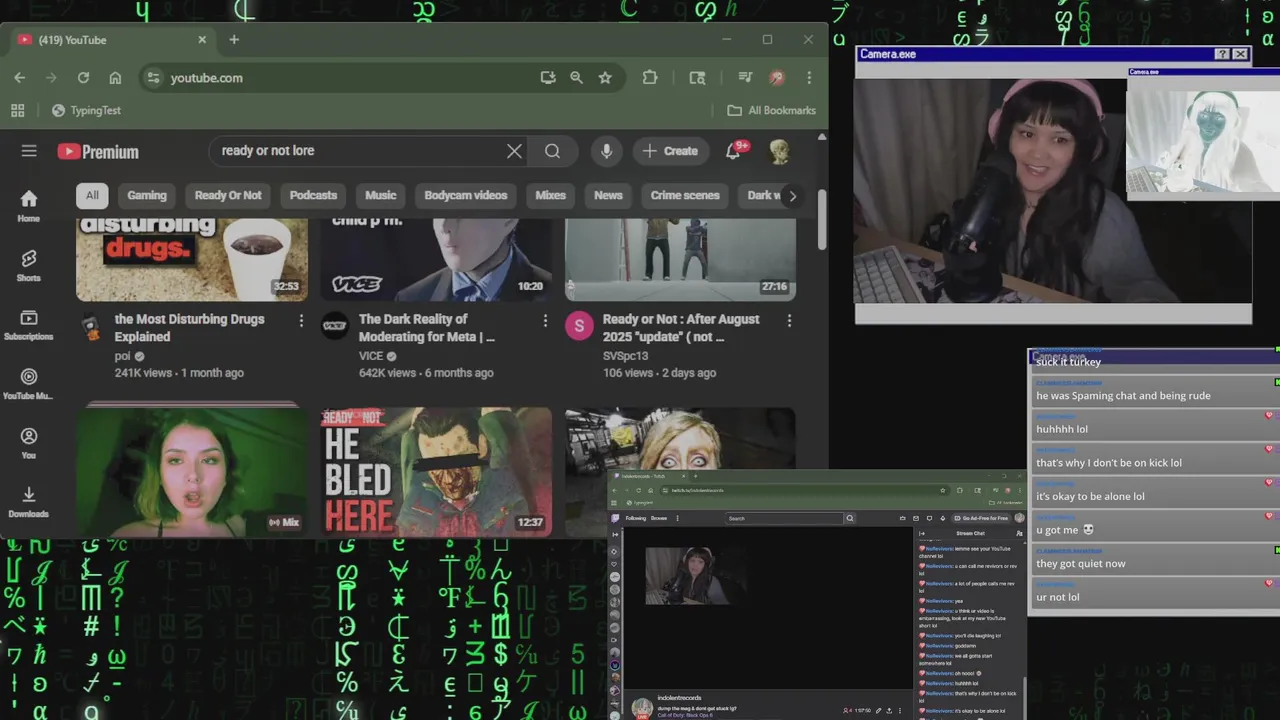Viewport: 1280px width, 720px height.
Task: Open TypingTest bookmark
Action: pos(86,110)
